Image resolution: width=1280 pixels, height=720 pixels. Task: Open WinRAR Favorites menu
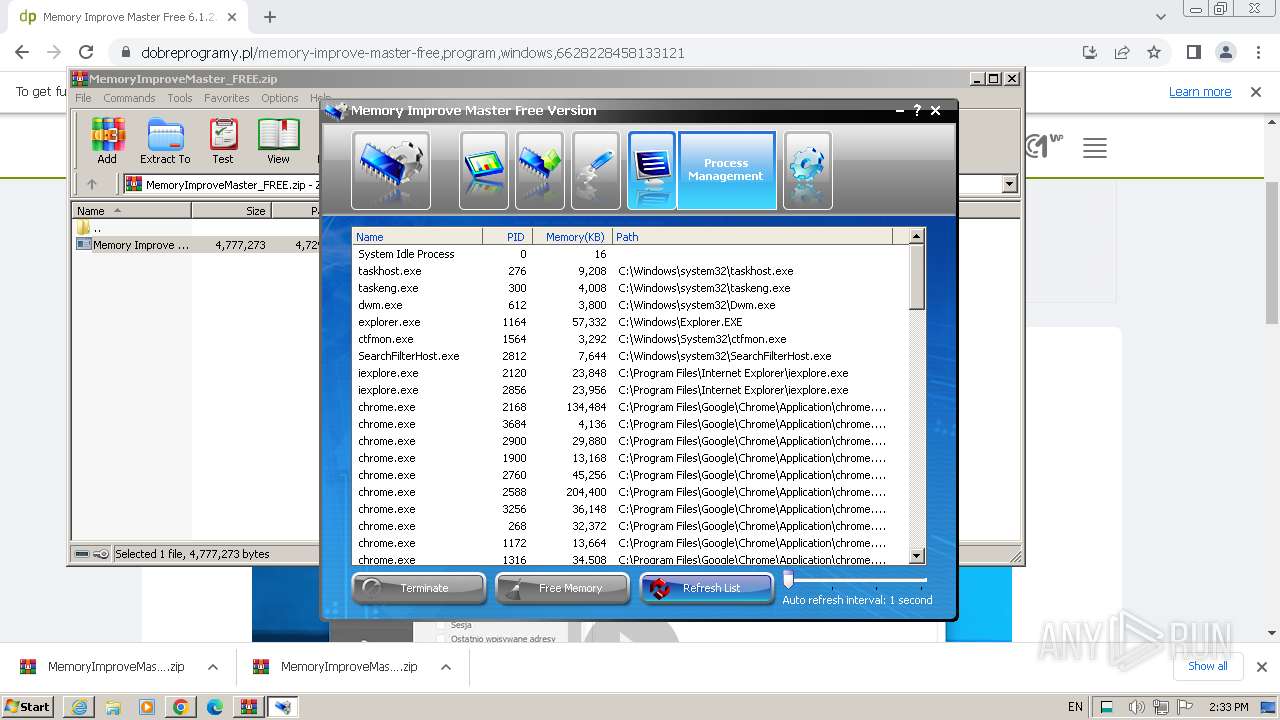pos(227,98)
